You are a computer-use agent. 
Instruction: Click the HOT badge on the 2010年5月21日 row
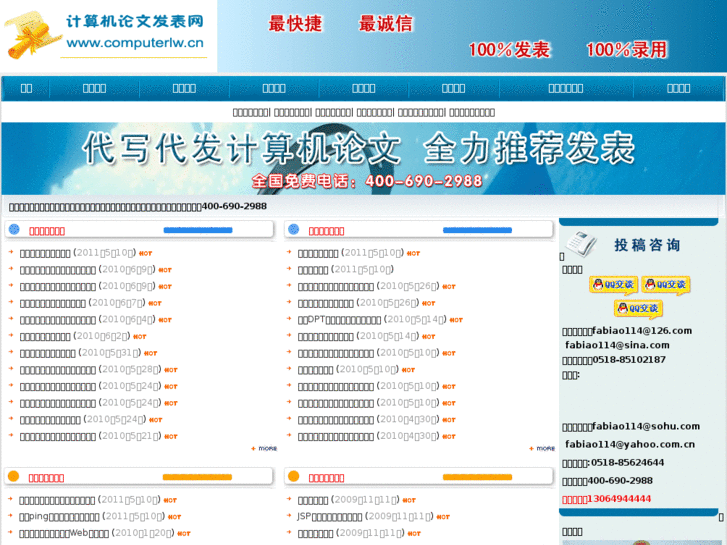click(x=171, y=437)
